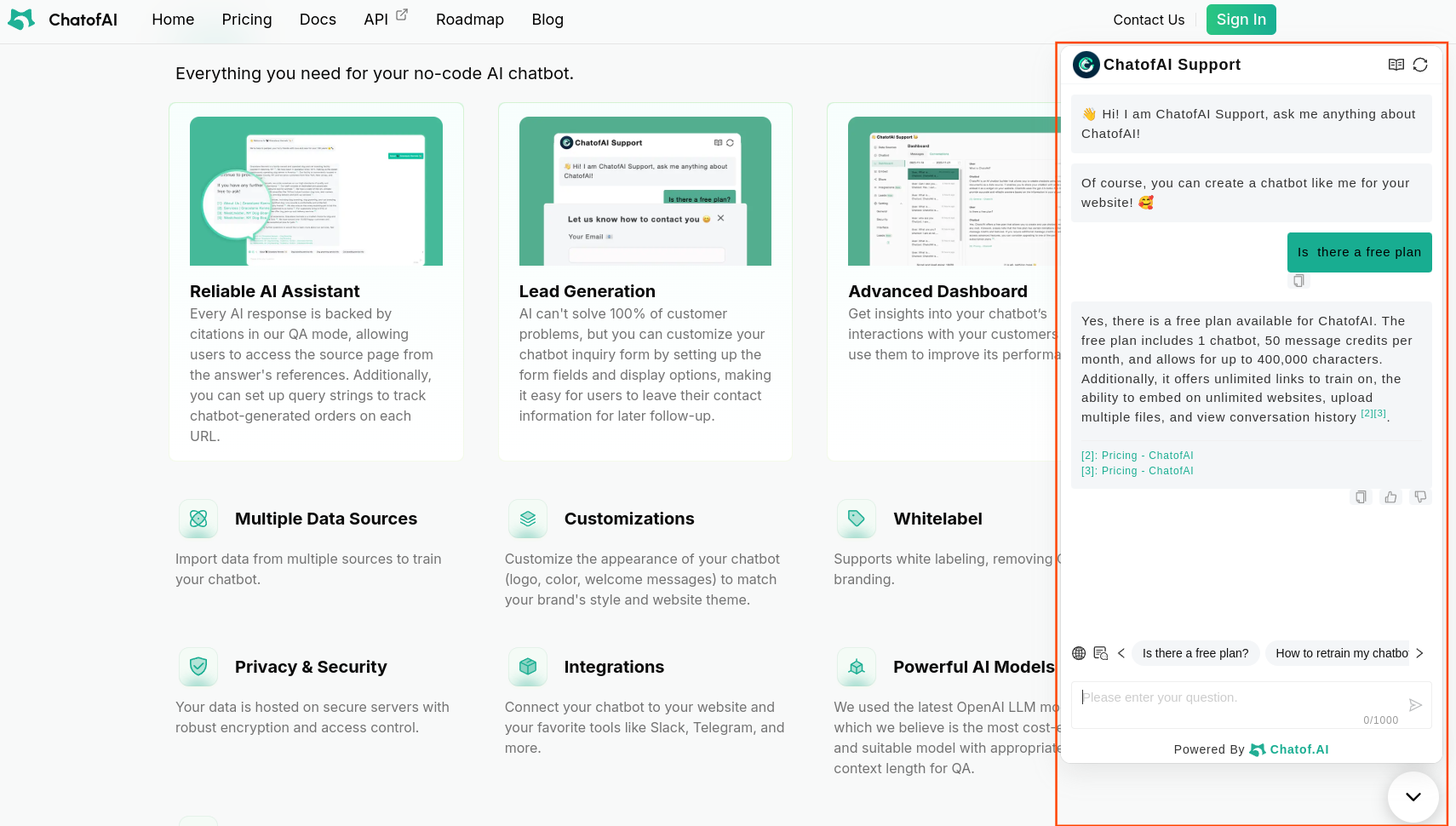Click the chat search icon beside globe
1456x826 pixels.
click(x=1101, y=653)
